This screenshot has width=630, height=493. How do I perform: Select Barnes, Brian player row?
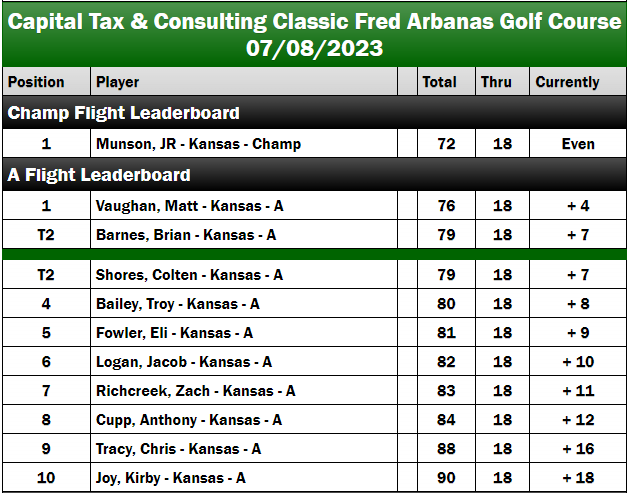point(315,234)
